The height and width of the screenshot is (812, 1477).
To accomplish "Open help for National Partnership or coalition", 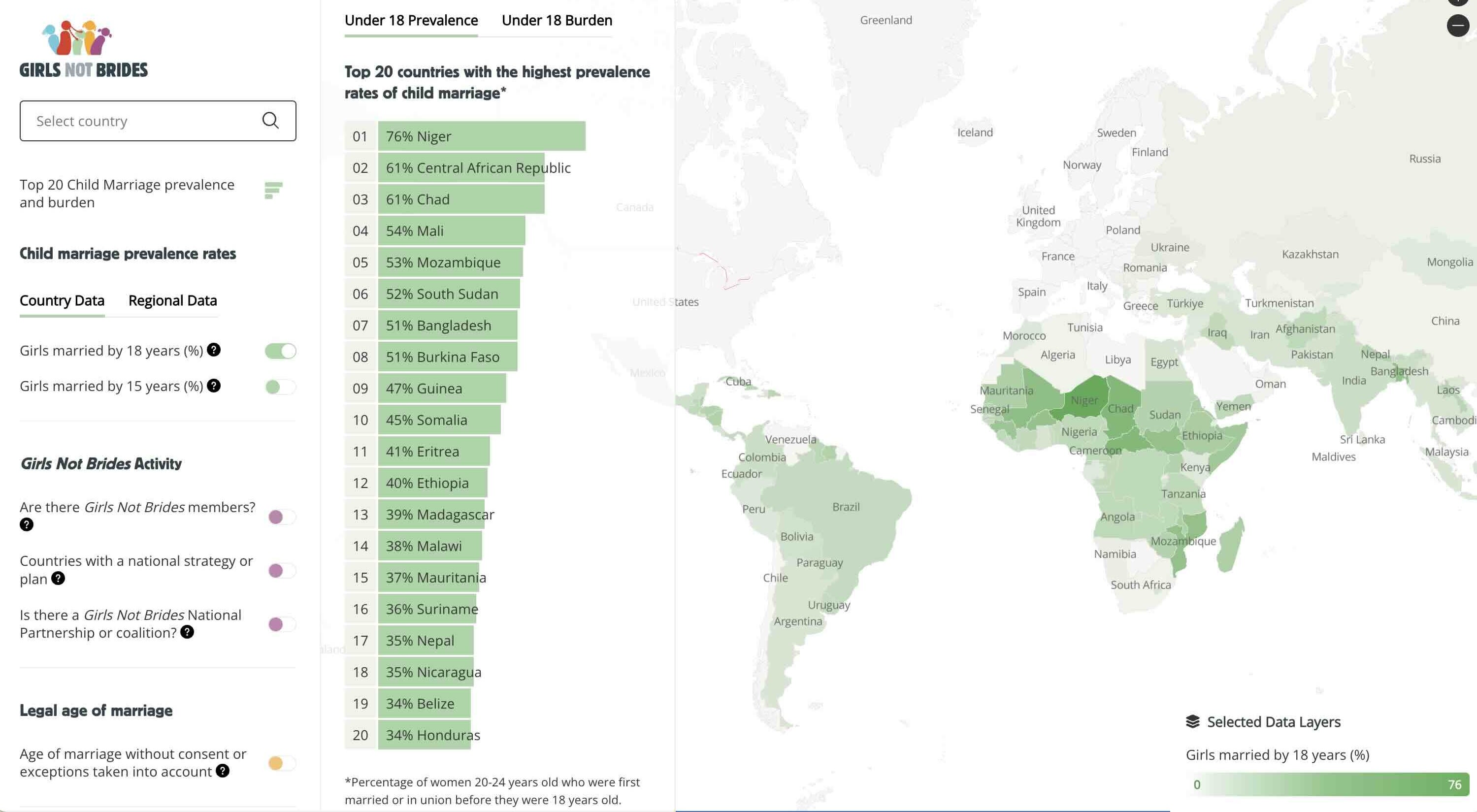I will [187, 632].
